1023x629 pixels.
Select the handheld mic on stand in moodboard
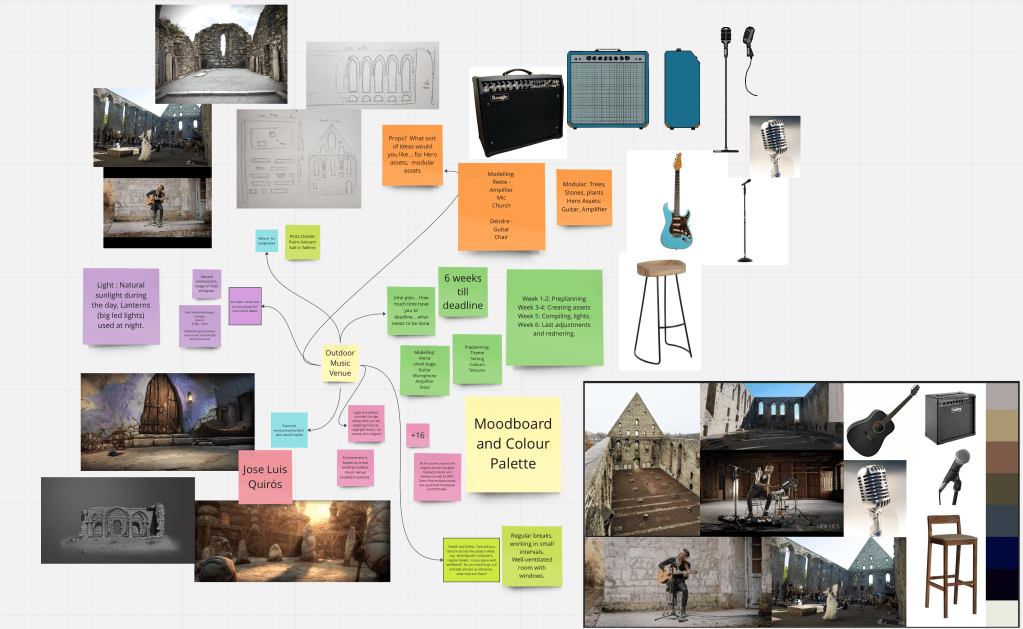click(x=953, y=477)
